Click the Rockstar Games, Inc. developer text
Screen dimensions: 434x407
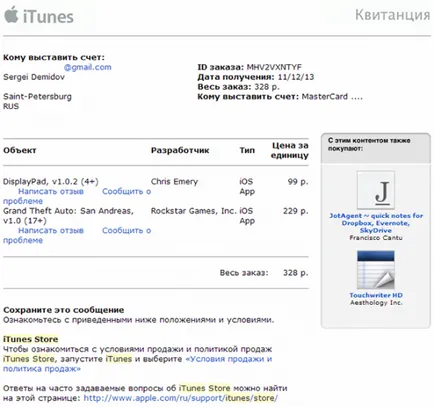(193, 211)
